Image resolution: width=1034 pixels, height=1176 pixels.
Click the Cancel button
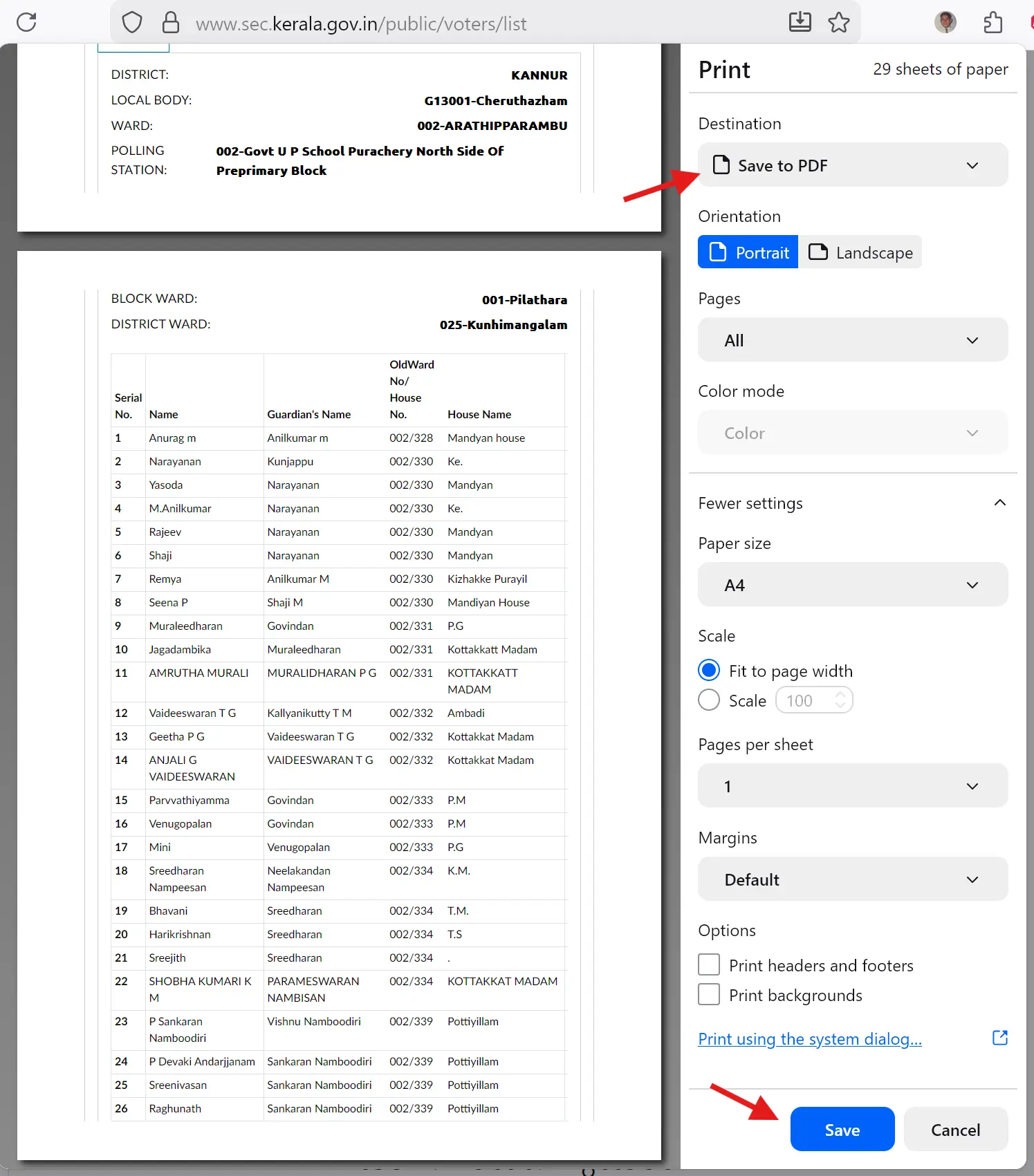956,1130
